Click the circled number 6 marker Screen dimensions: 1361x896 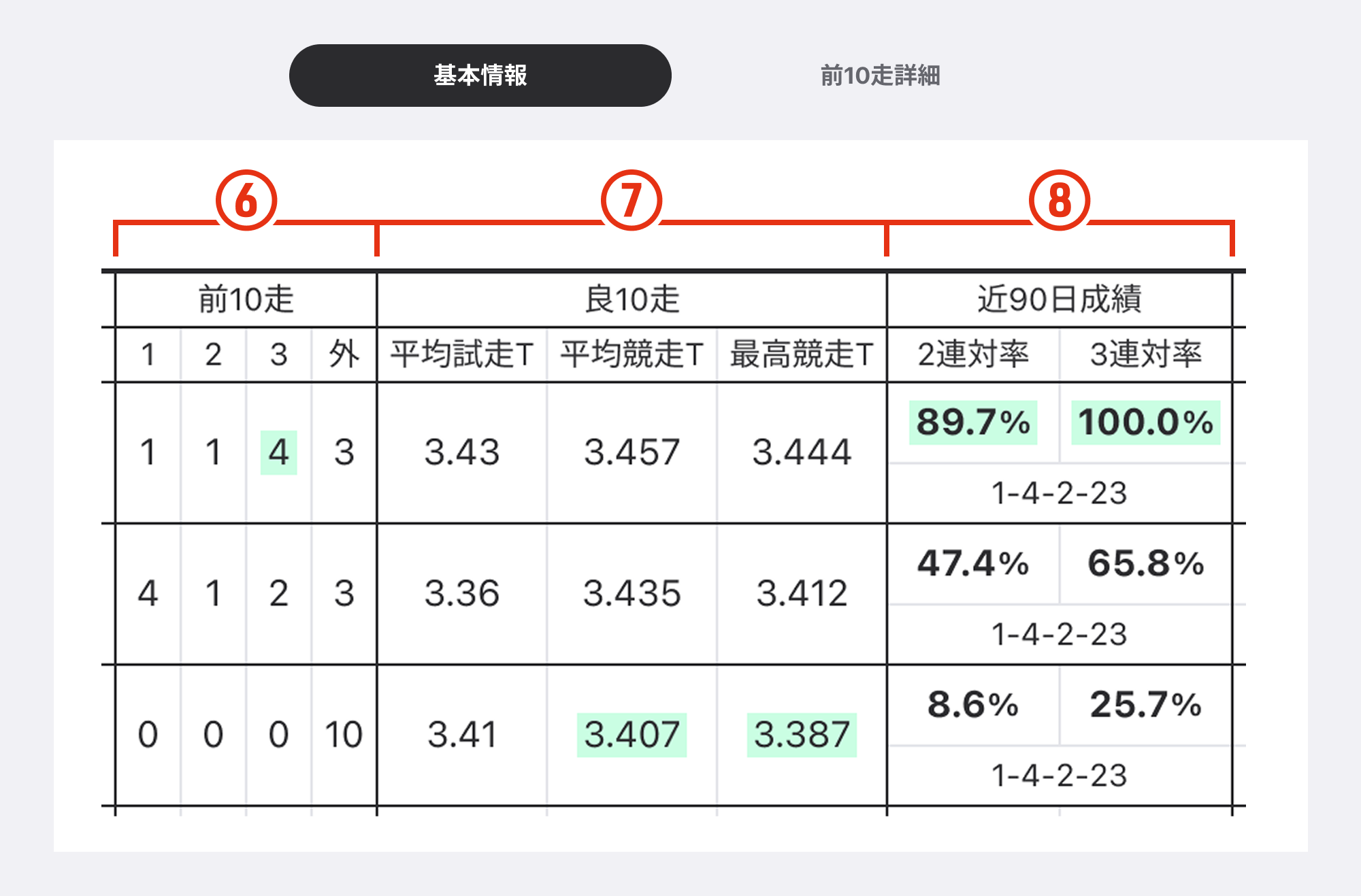246,200
